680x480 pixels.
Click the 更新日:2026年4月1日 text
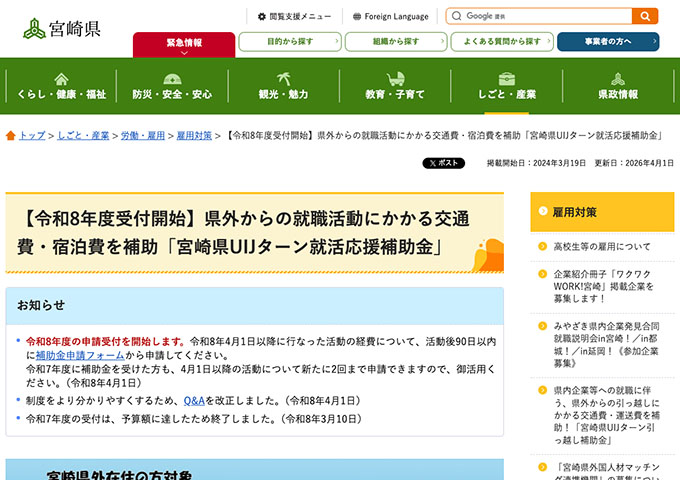[x=634, y=163]
